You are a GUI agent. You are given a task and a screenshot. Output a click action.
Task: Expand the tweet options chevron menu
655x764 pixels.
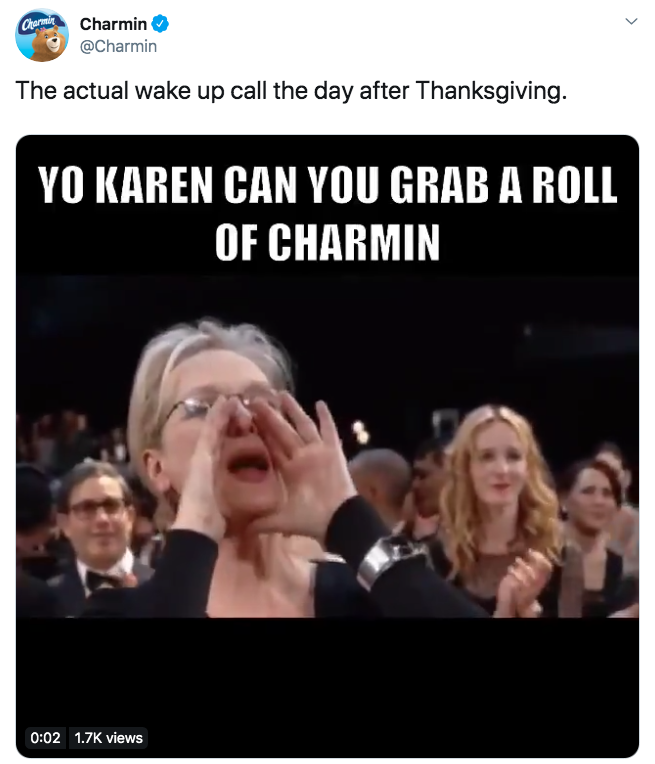click(x=631, y=21)
